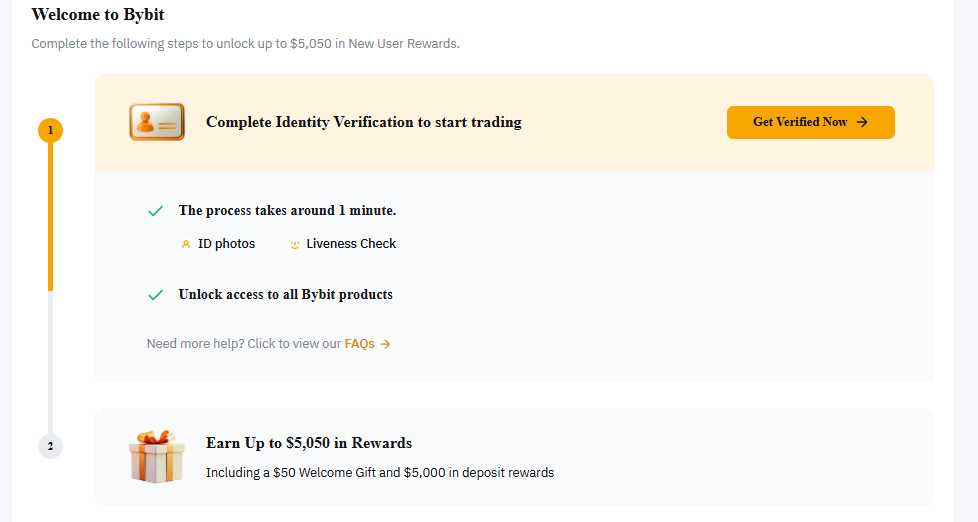Viewport: 978px width, 522px height.
Task: Click the Complete Identity Verification heading
Action: click(x=364, y=122)
